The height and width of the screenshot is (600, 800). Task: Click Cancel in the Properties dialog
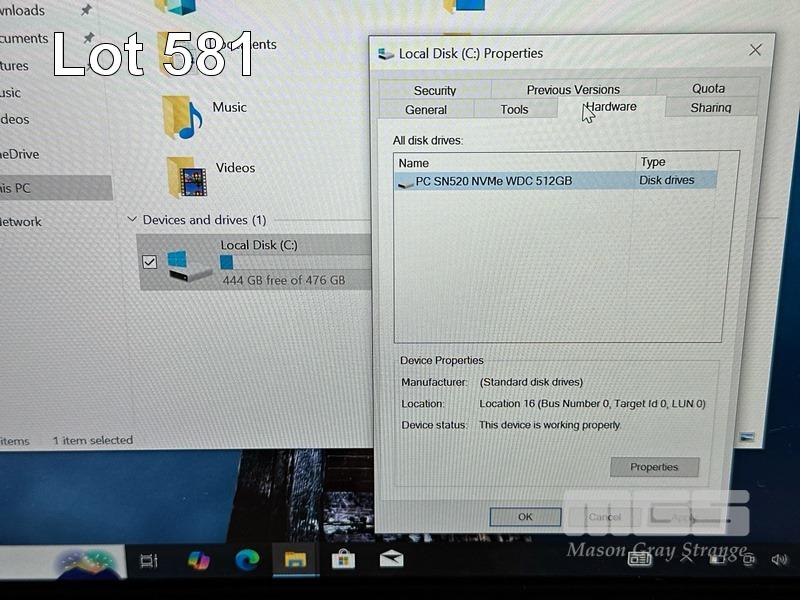(605, 517)
